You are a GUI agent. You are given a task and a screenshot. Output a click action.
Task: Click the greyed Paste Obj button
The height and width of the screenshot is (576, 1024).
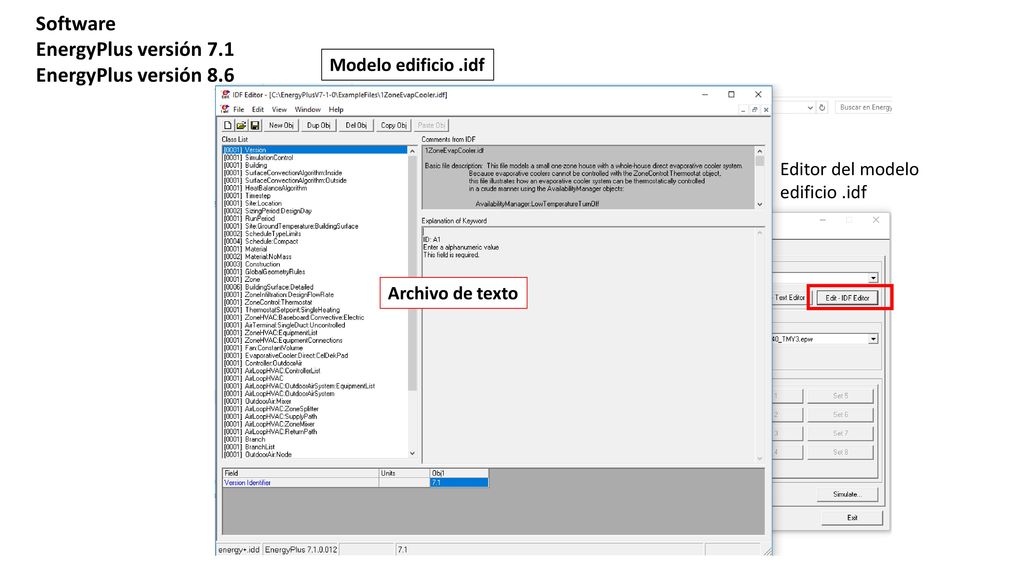point(431,125)
